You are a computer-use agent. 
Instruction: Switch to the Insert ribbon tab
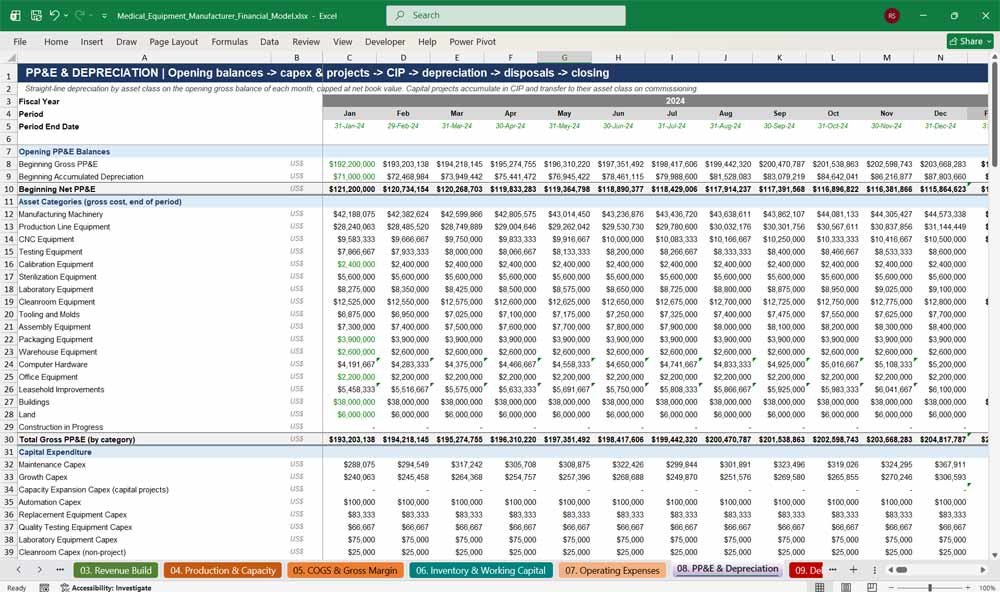click(x=92, y=41)
